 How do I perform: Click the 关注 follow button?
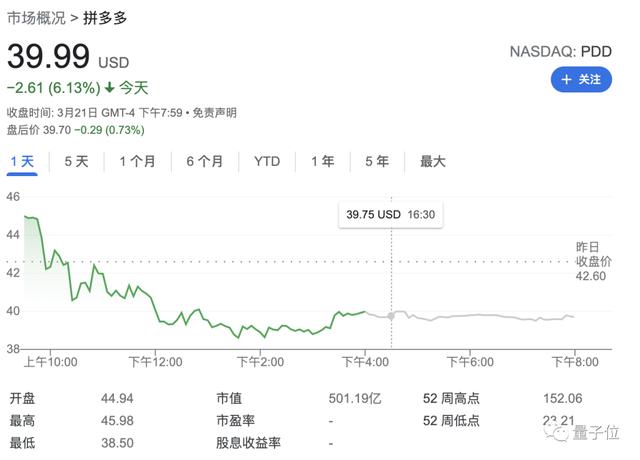pos(581,79)
